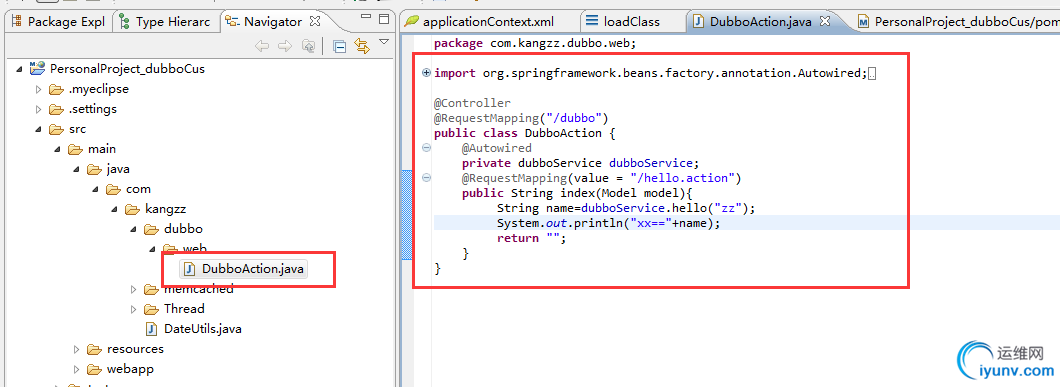
Task: Collapse the src folder
Action: pos(39,129)
